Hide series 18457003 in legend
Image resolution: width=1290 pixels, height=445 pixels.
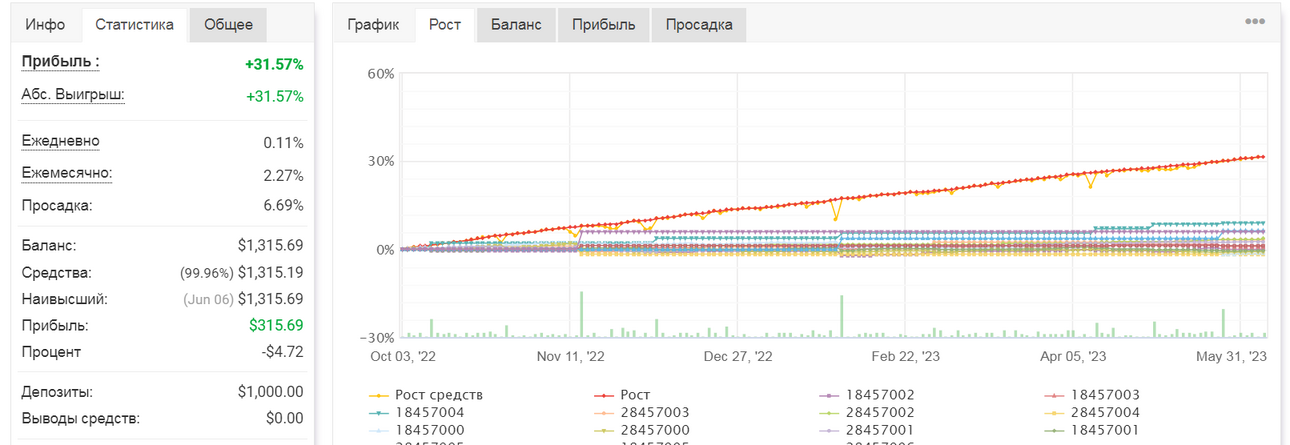point(1091,395)
